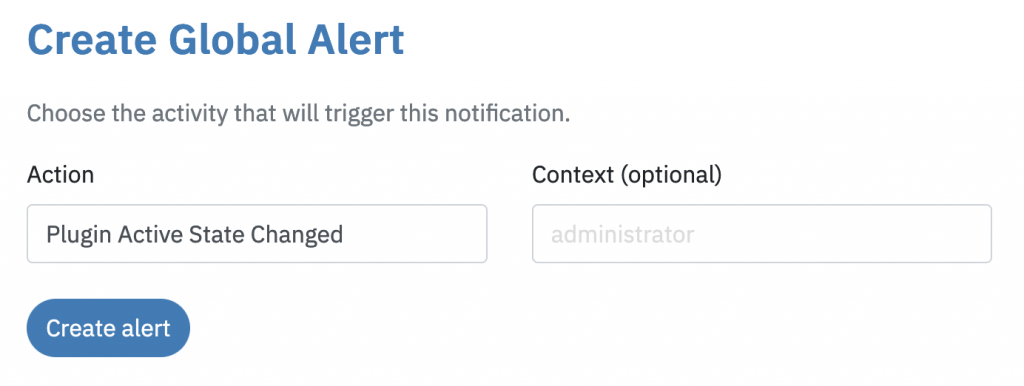The height and width of the screenshot is (386, 1024).
Task: Submit the form via Create alert
Action: [108, 328]
